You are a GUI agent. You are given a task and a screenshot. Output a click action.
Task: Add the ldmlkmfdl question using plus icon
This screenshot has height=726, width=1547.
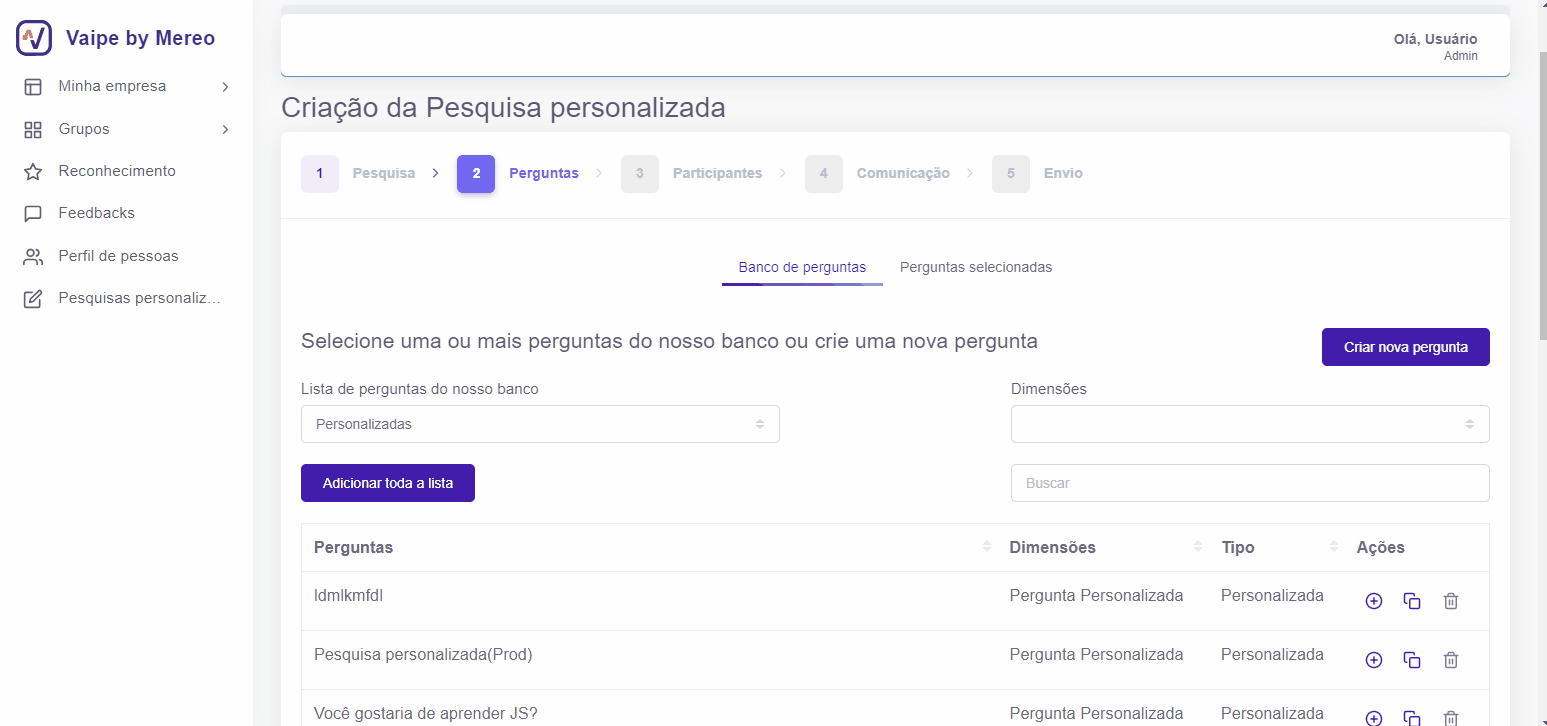point(1373,600)
